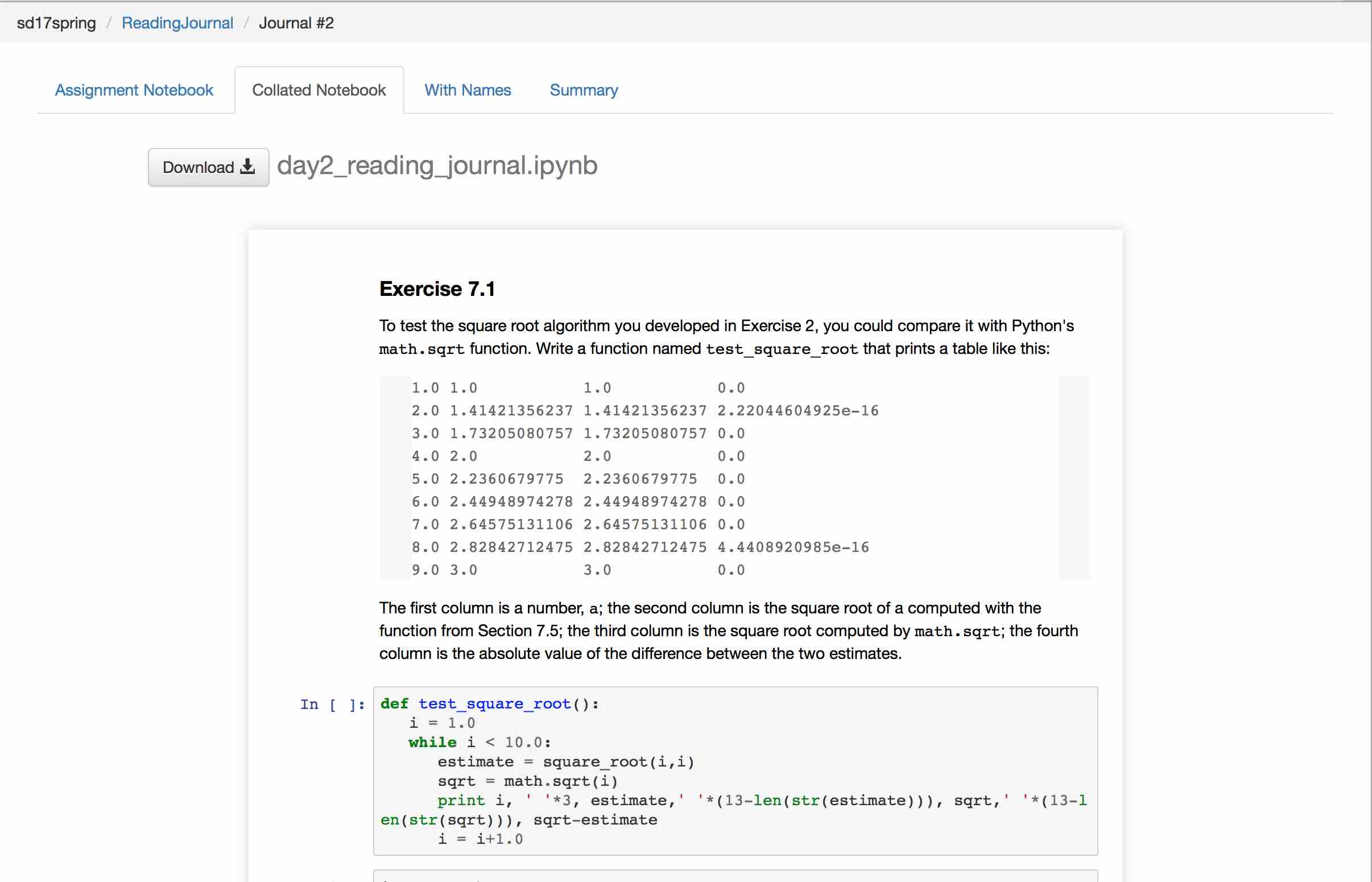The height and width of the screenshot is (882, 1372).
Task: Click the download arrow icon
Action: (x=247, y=167)
